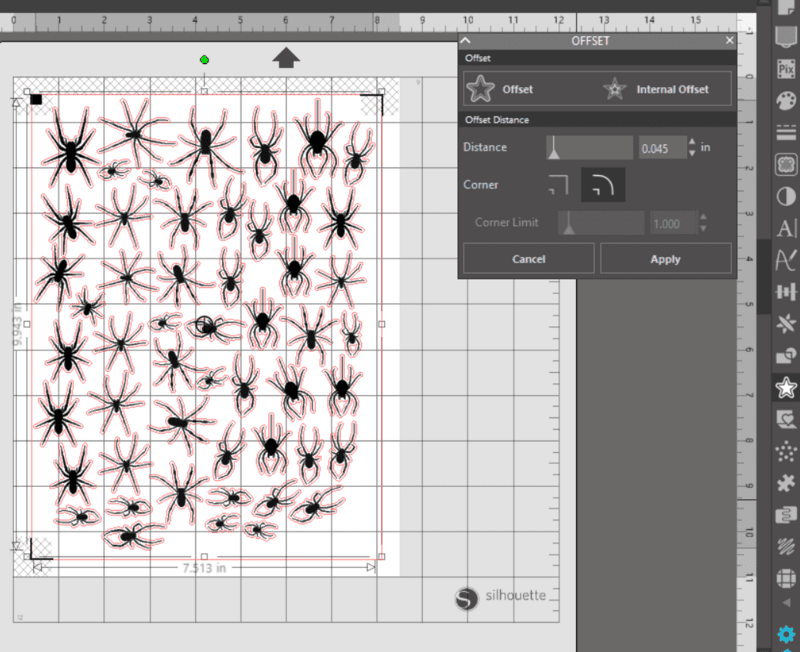Screen dimensions: 800x652
Task: Open the half-circle contrast effects icon
Action: pyautogui.click(x=786, y=196)
